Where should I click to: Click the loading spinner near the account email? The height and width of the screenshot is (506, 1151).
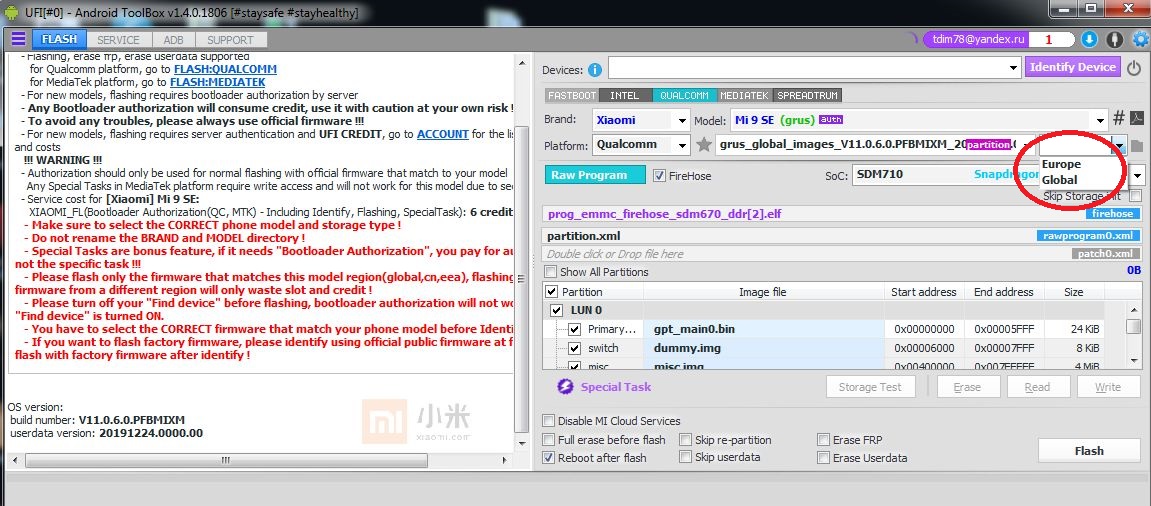[x=912, y=38]
